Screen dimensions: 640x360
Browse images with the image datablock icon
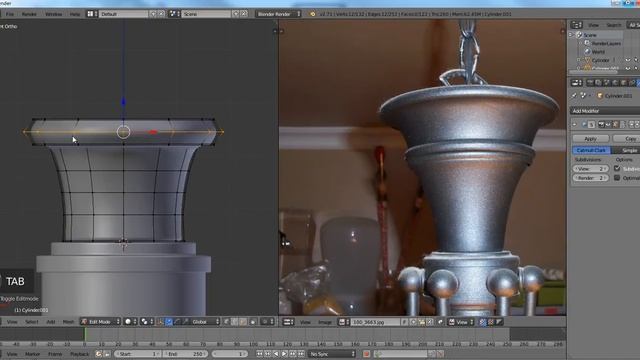click(344, 322)
